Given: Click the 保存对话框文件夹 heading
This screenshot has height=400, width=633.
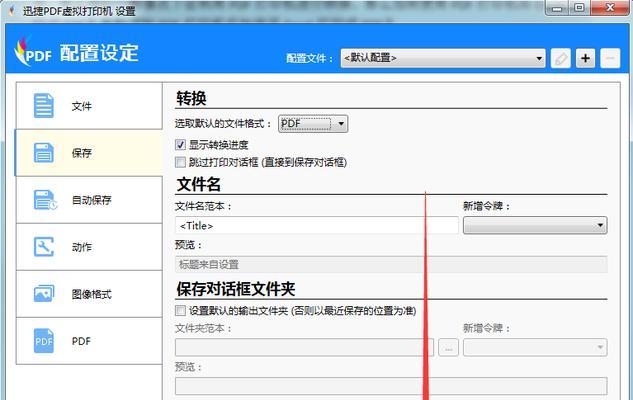Looking at the screenshot, I should [x=236, y=289].
